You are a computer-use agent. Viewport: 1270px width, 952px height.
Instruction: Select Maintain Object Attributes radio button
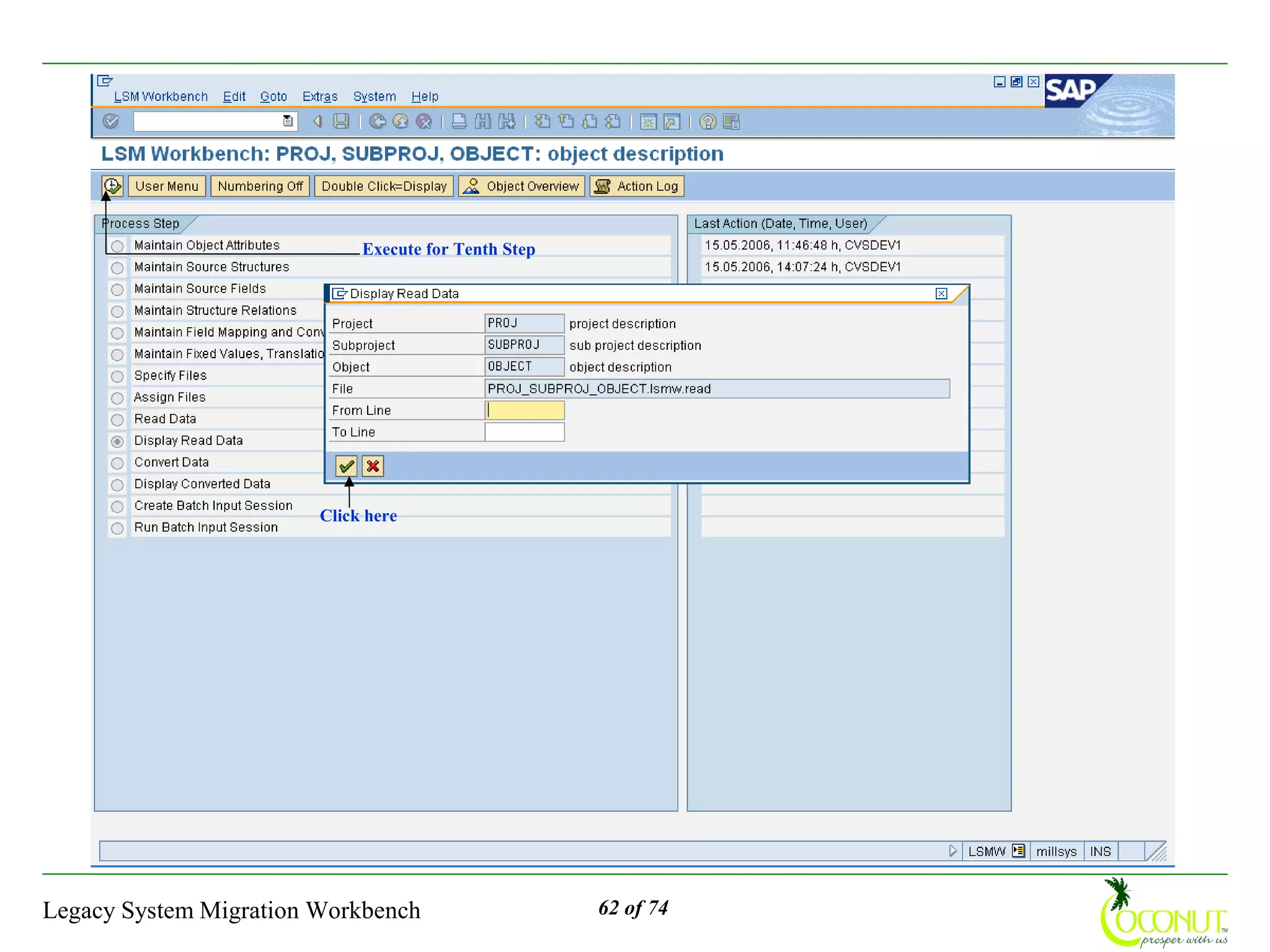(x=117, y=246)
